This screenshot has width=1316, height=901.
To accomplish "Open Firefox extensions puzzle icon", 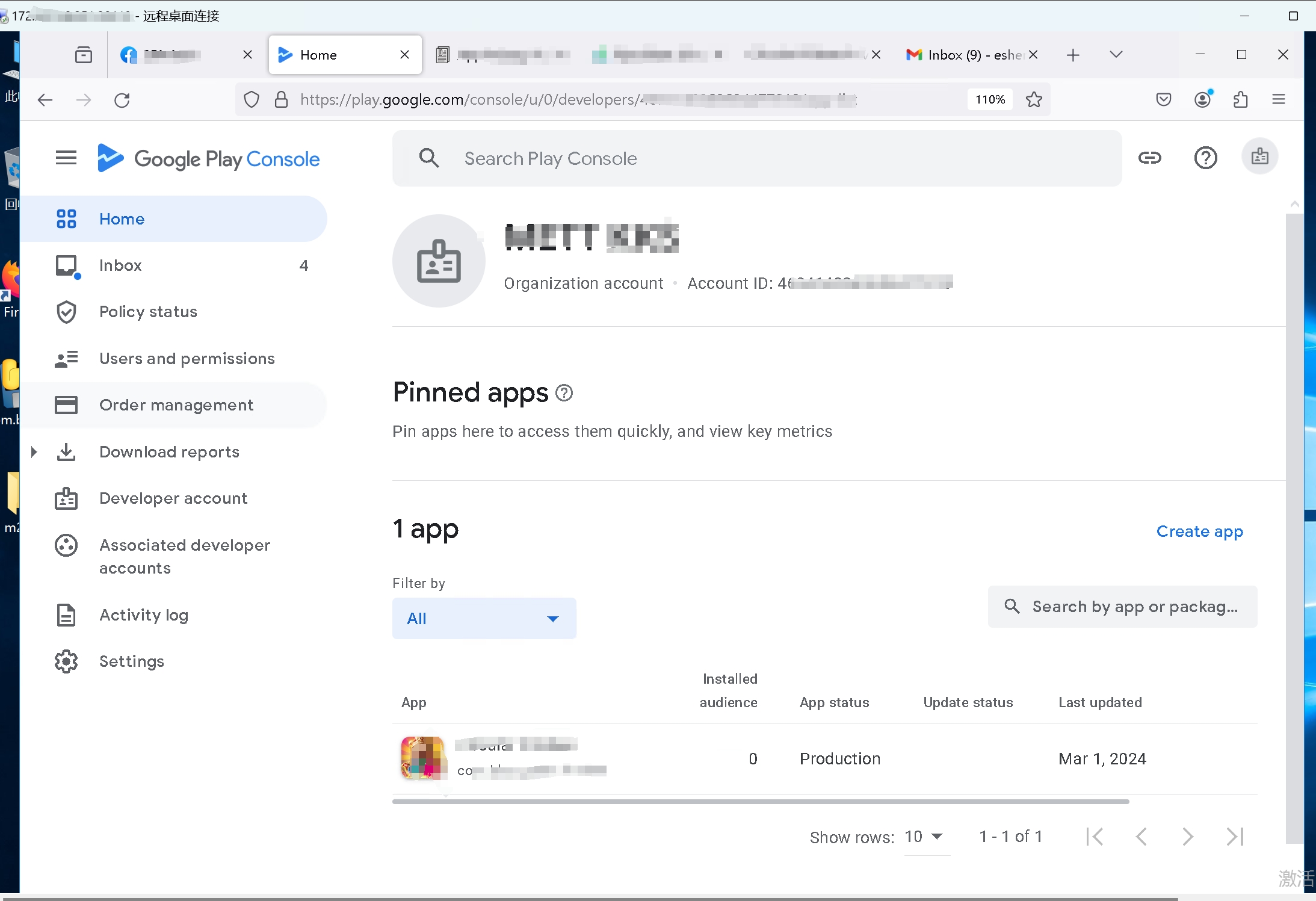I will point(1241,100).
